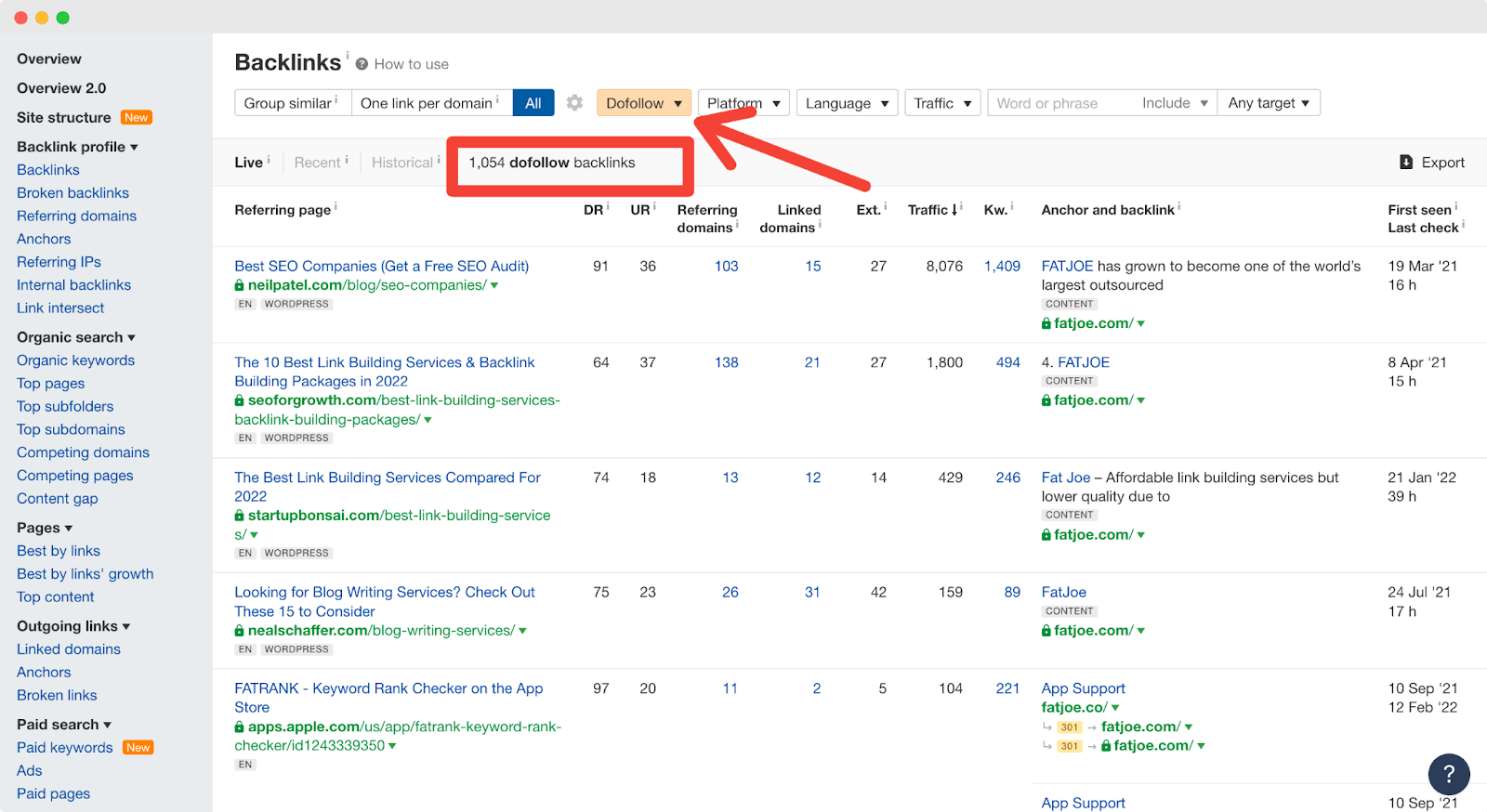Click the lock icon before startupbonsai.com URL

coord(239,516)
